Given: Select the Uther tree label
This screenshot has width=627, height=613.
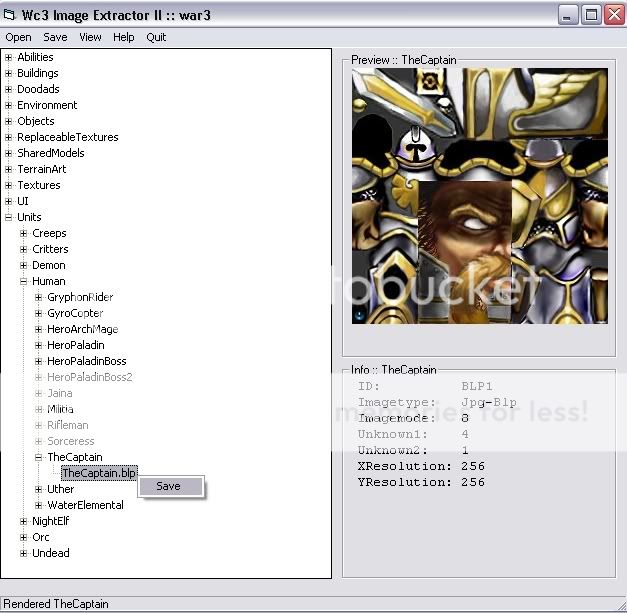Looking at the screenshot, I should [x=60, y=489].
